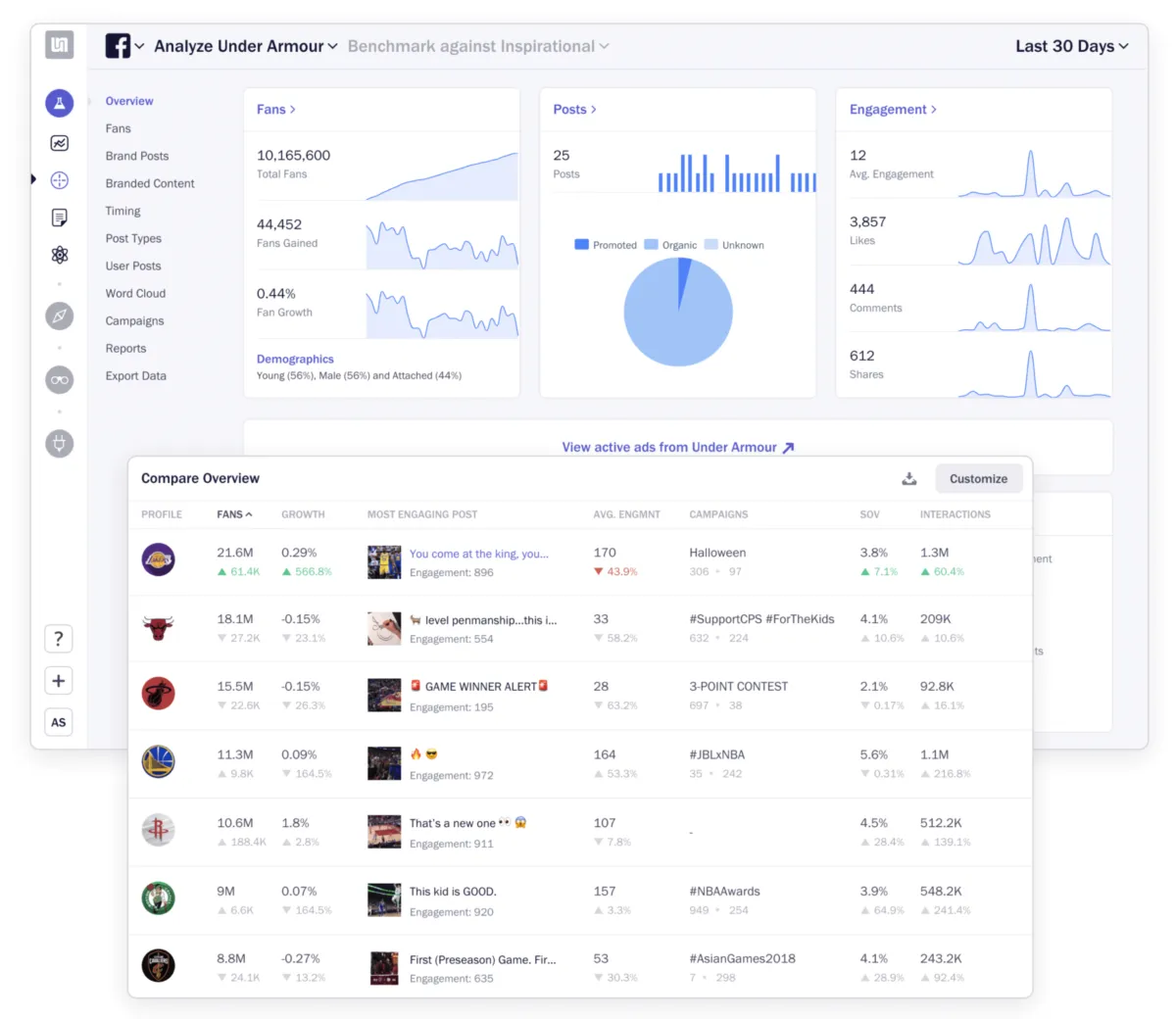Select the Houston Rockets team logo

[158, 830]
